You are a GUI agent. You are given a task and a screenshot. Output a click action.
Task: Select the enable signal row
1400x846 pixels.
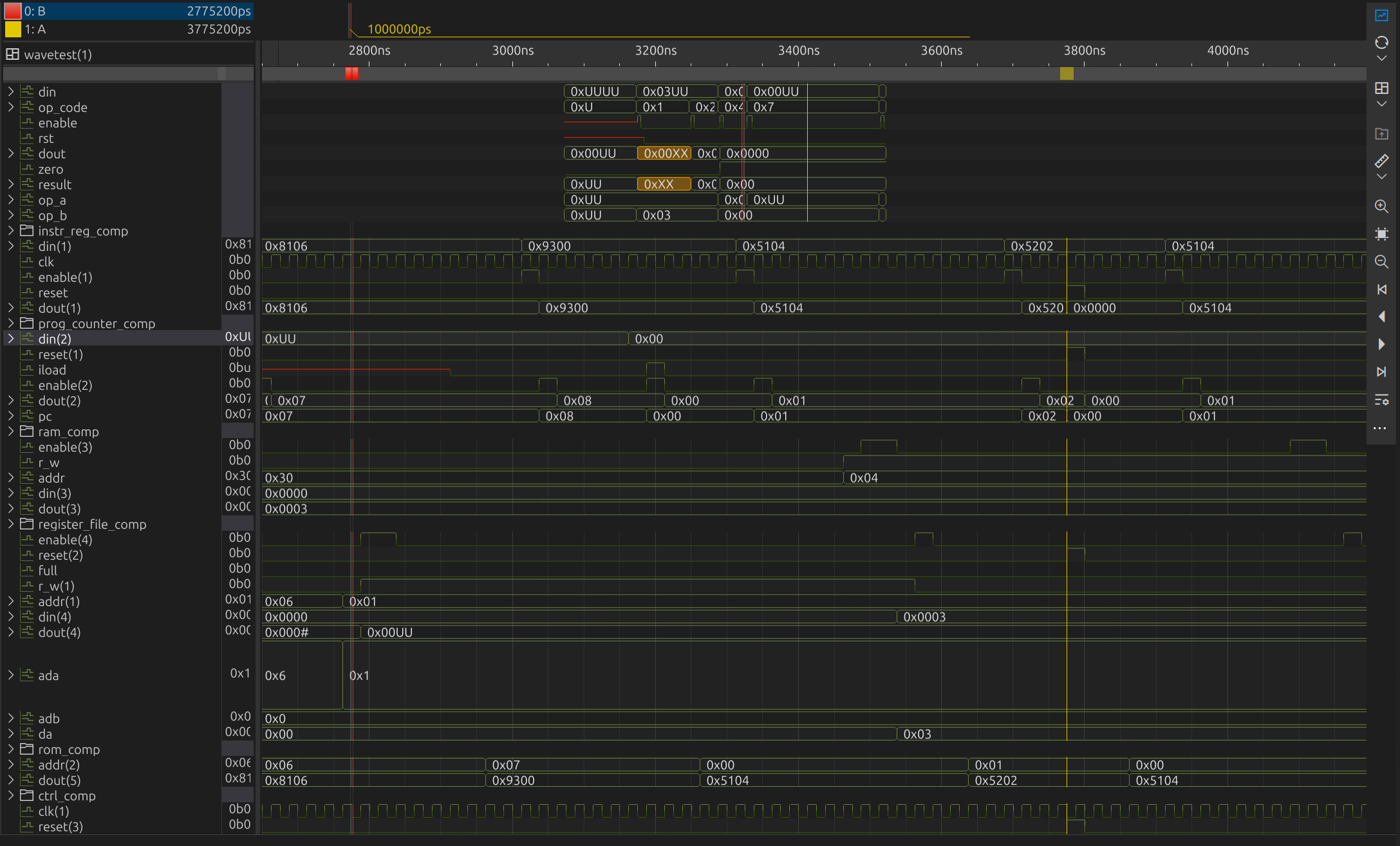(112, 123)
